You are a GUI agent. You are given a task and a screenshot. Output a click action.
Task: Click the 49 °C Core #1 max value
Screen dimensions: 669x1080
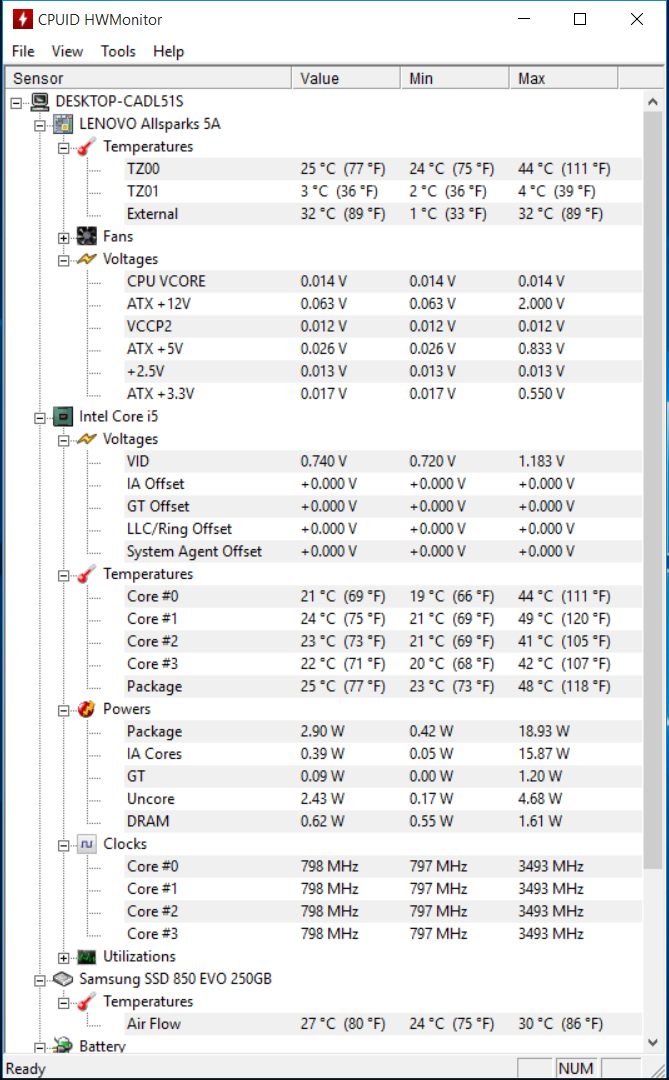point(564,619)
